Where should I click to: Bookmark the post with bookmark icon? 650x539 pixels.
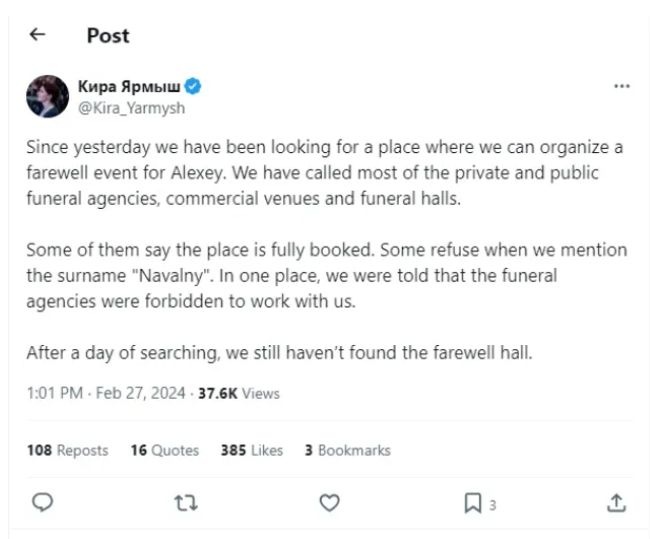click(473, 503)
